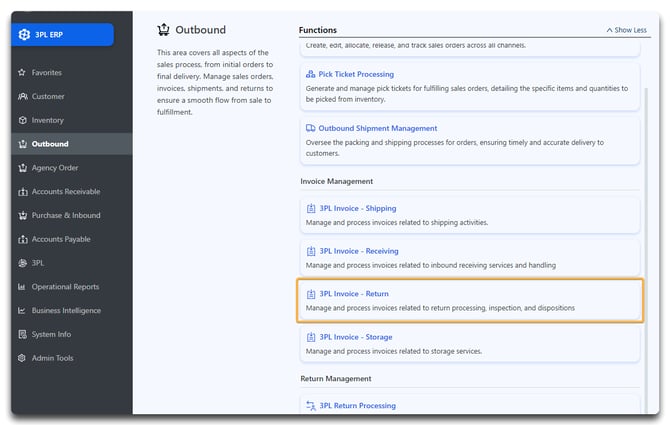Viewport: 670px width, 425px height.
Task: Click the Customer people icon in sidebar
Action: [x=22, y=97]
